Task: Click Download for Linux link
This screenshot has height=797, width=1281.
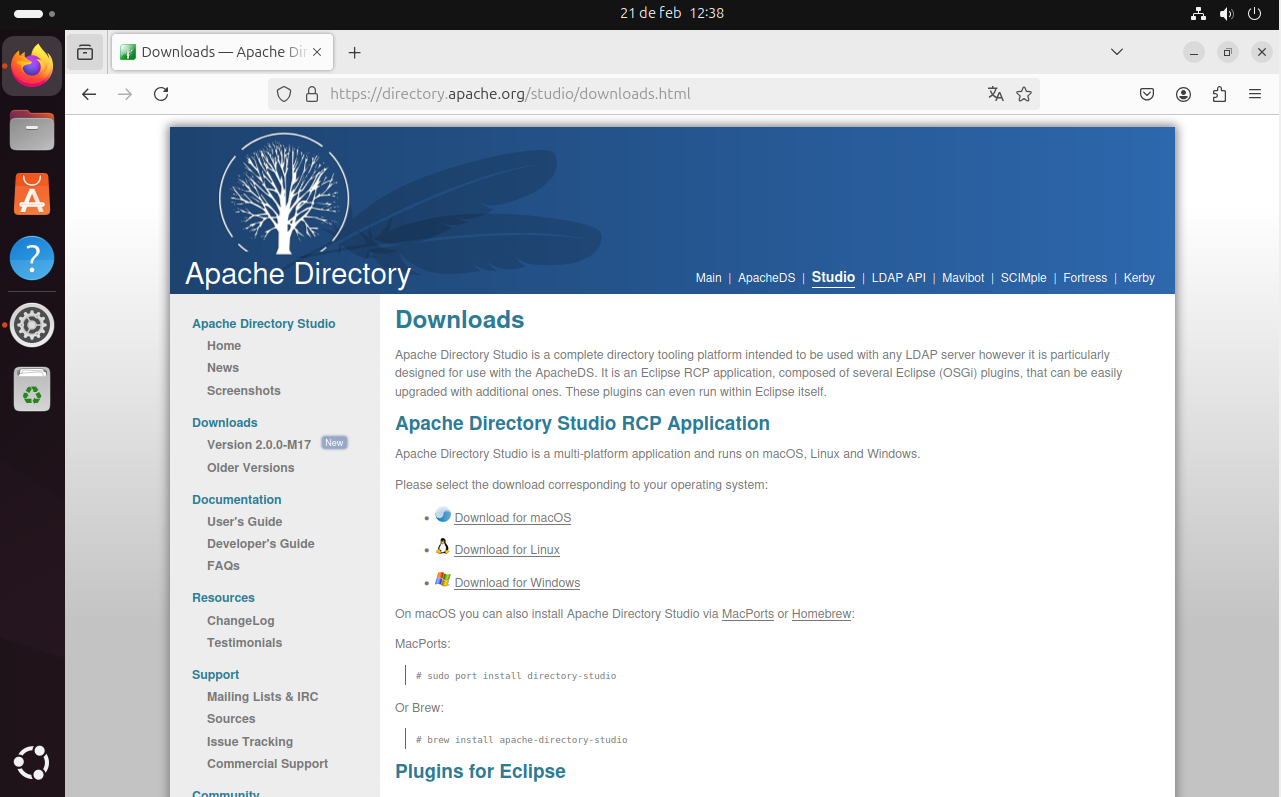Action: pos(507,550)
